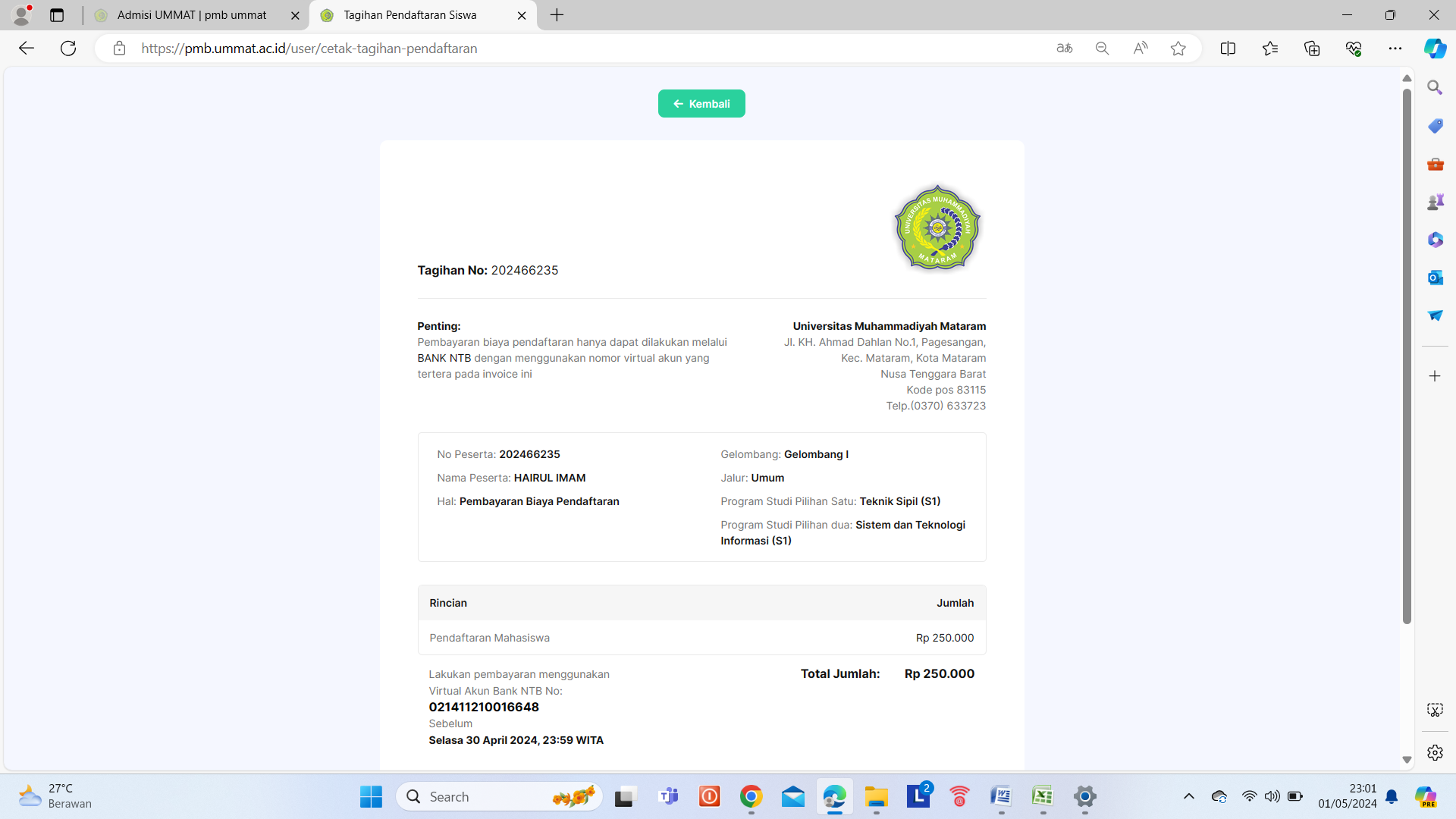The width and height of the screenshot is (1456, 819).
Task: Open the tab actions menu
Action: click(x=57, y=15)
